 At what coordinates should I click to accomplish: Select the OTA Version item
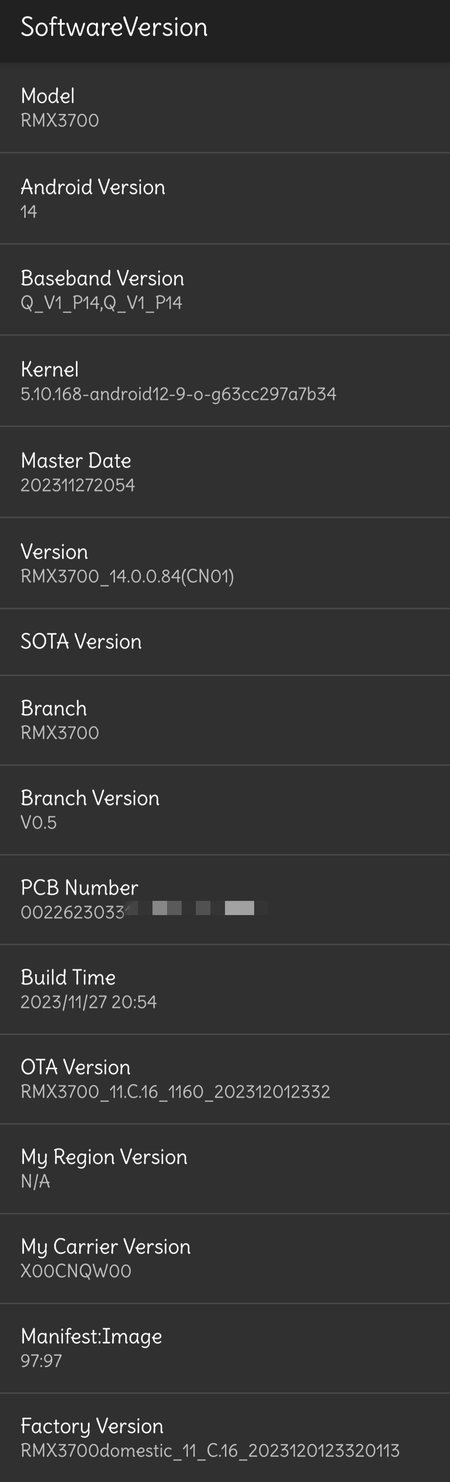[x=225, y=1079]
